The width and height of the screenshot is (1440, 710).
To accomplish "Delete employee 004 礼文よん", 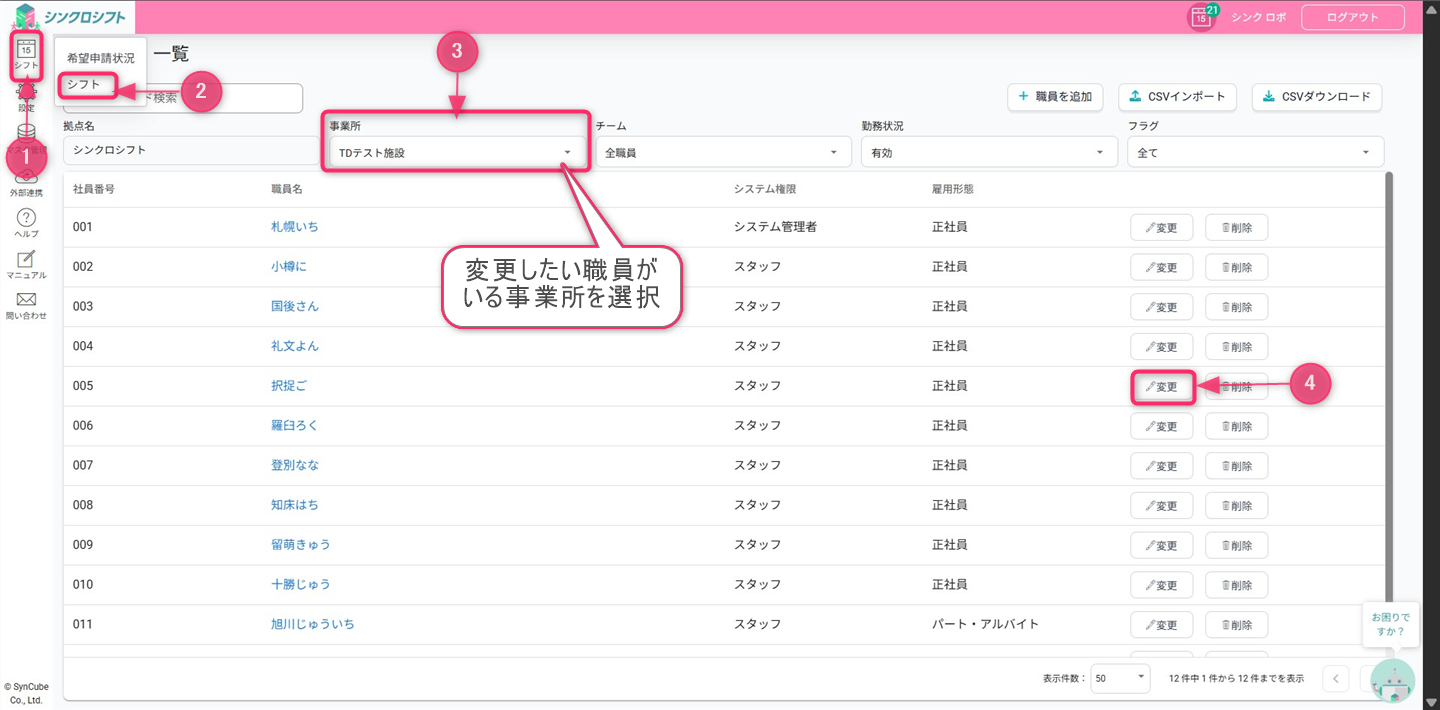I will click(1236, 347).
